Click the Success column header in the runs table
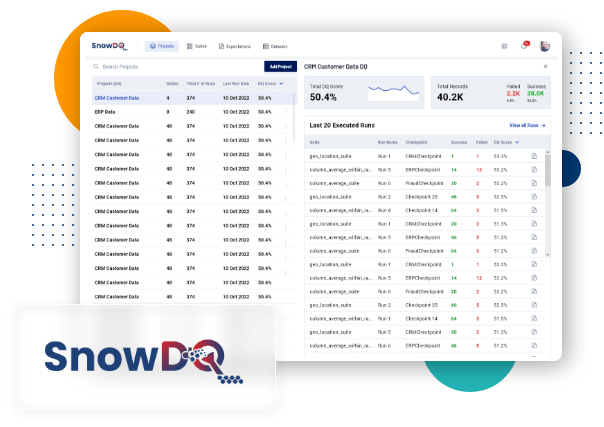This screenshot has width=604, height=427. pos(459,142)
